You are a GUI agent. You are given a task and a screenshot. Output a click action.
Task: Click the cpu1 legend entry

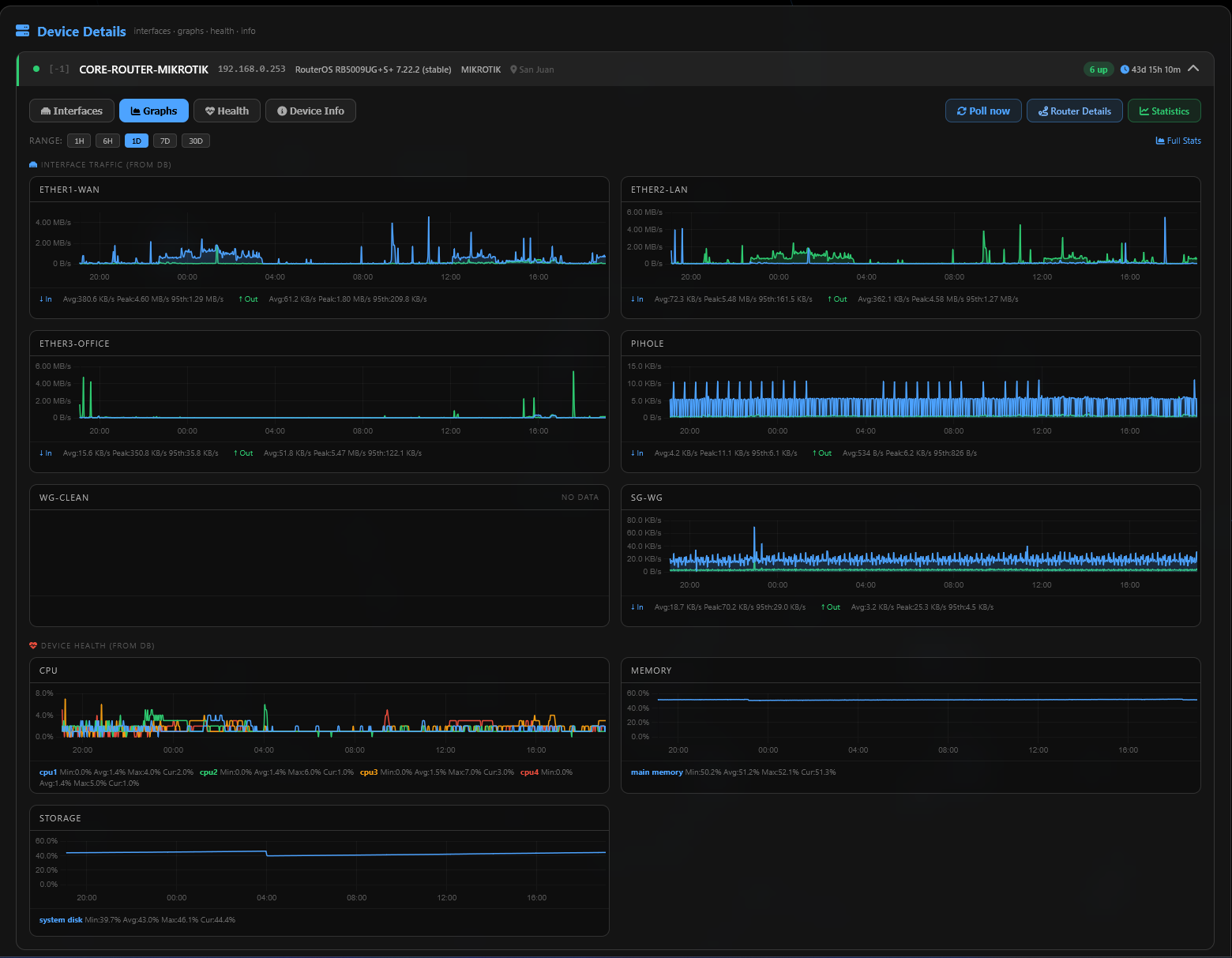point(48,772)
